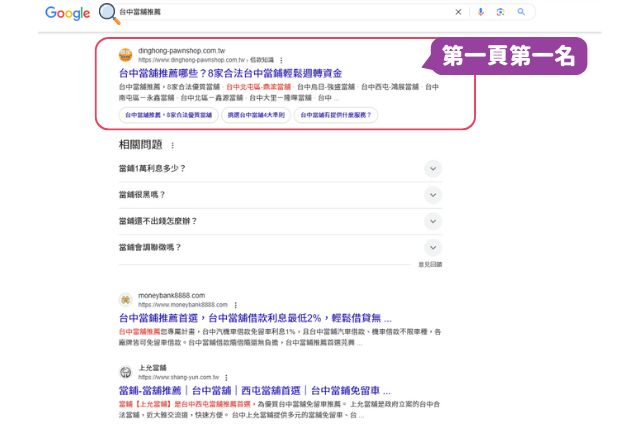Image resolution: width=640 pixels, height=427 pixels.
Task: Clear the search box with the X icon
Action: (458, 12)
